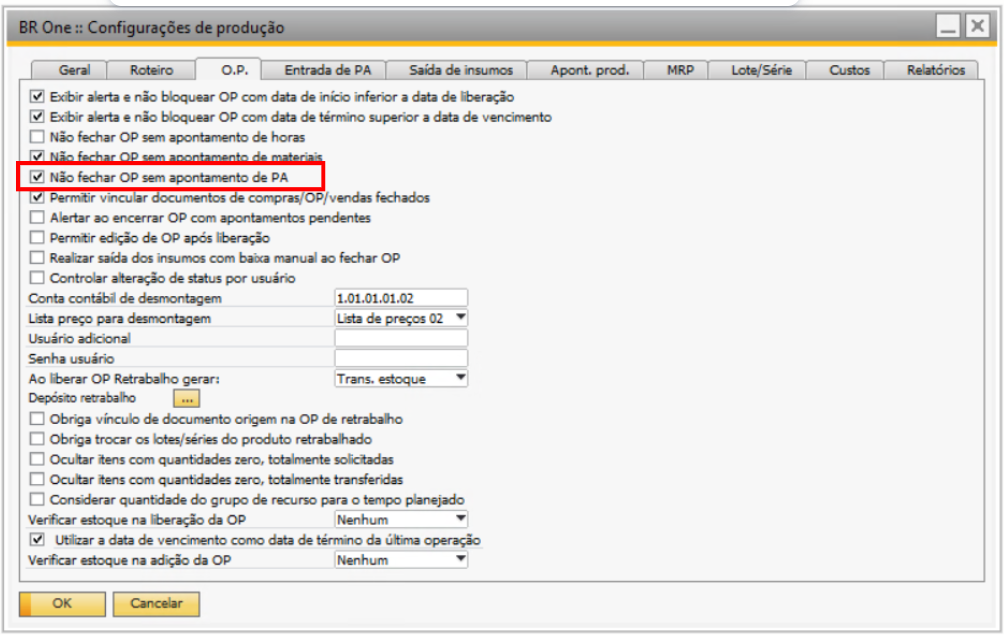Tick 'Obriga trocar os lotes/séries do produto retrabalhado'

pos(38,439)
